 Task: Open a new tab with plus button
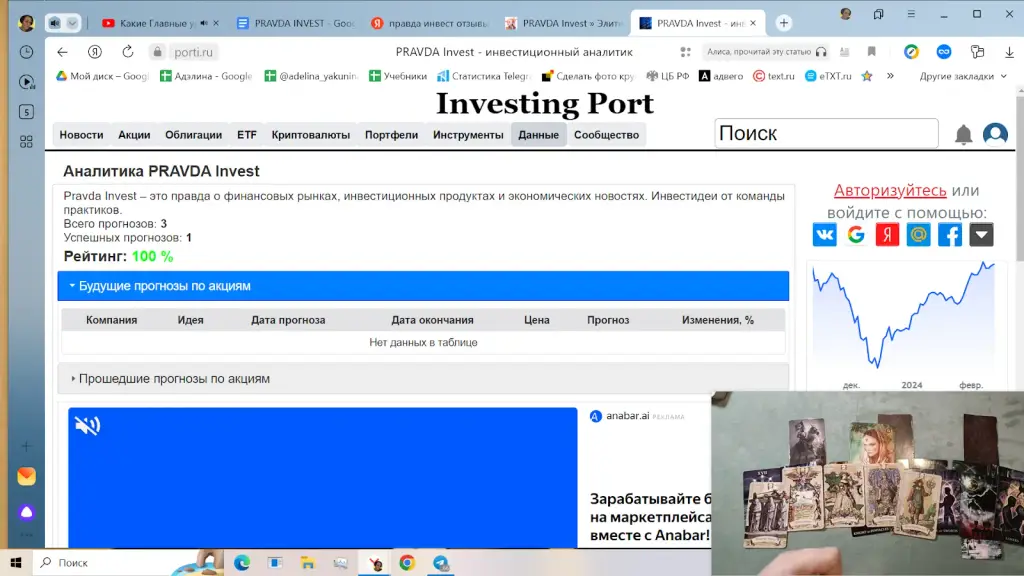[x=784, y=23]
